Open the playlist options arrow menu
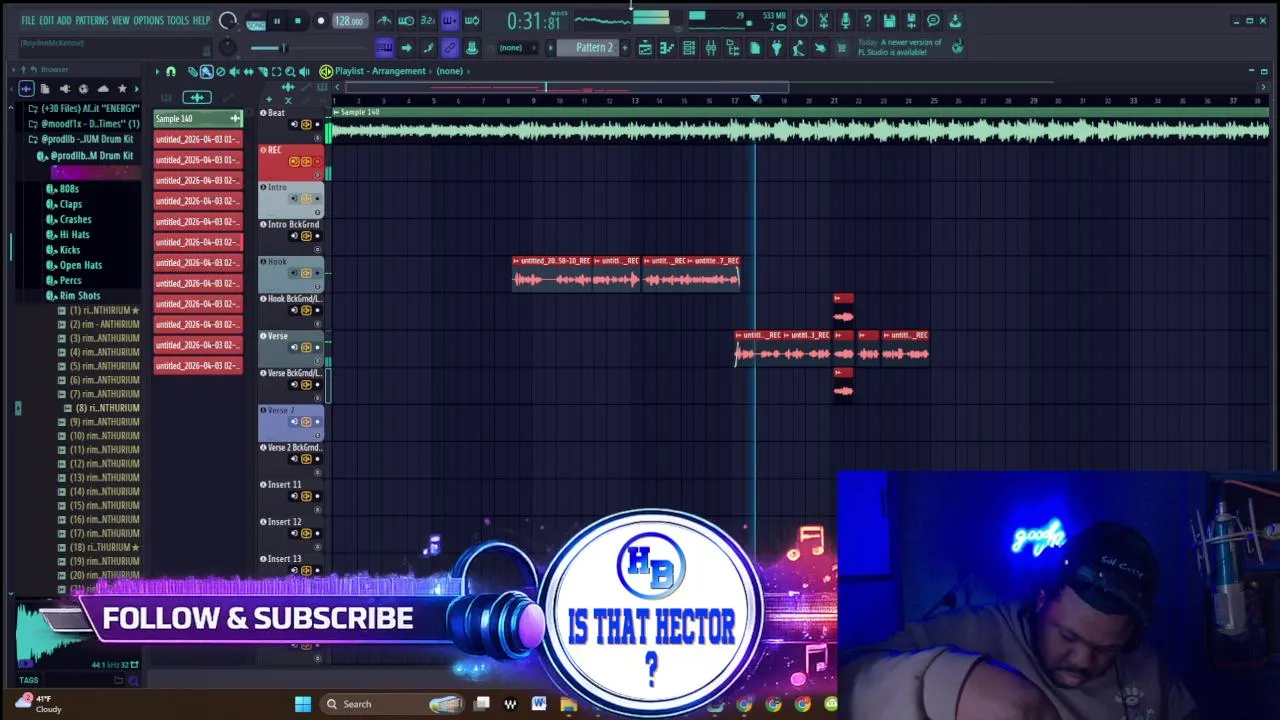 tap(157, 71)
